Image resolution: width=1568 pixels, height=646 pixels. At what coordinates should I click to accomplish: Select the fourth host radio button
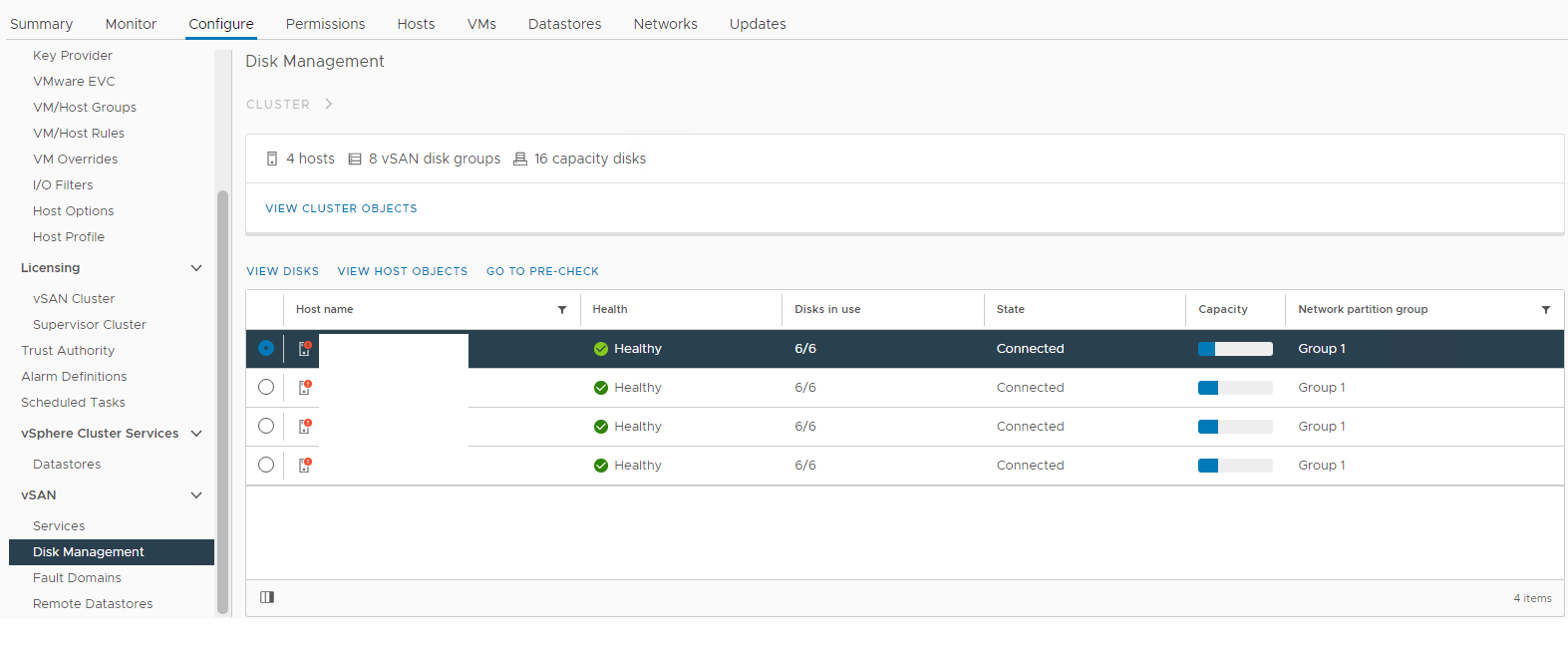tap(266, 465)
